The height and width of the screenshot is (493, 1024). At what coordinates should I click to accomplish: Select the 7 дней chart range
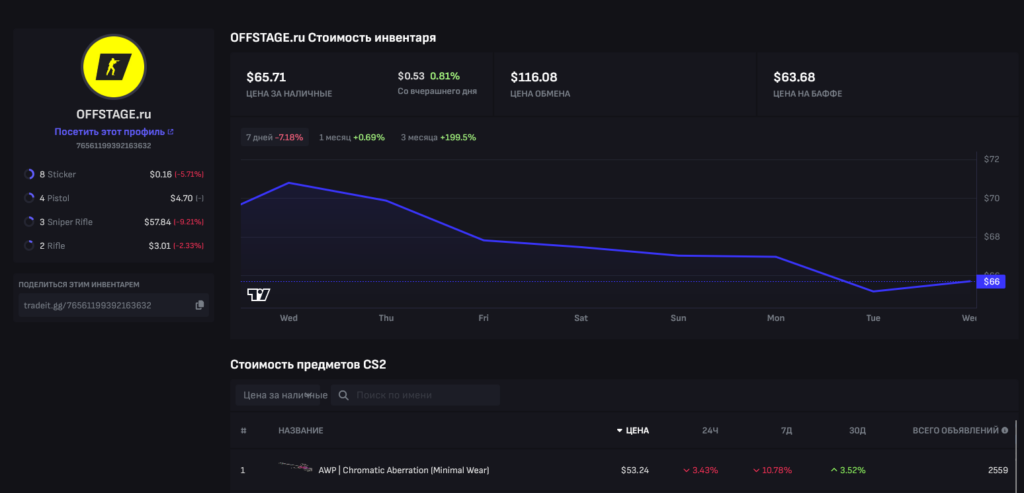point(273,137)
